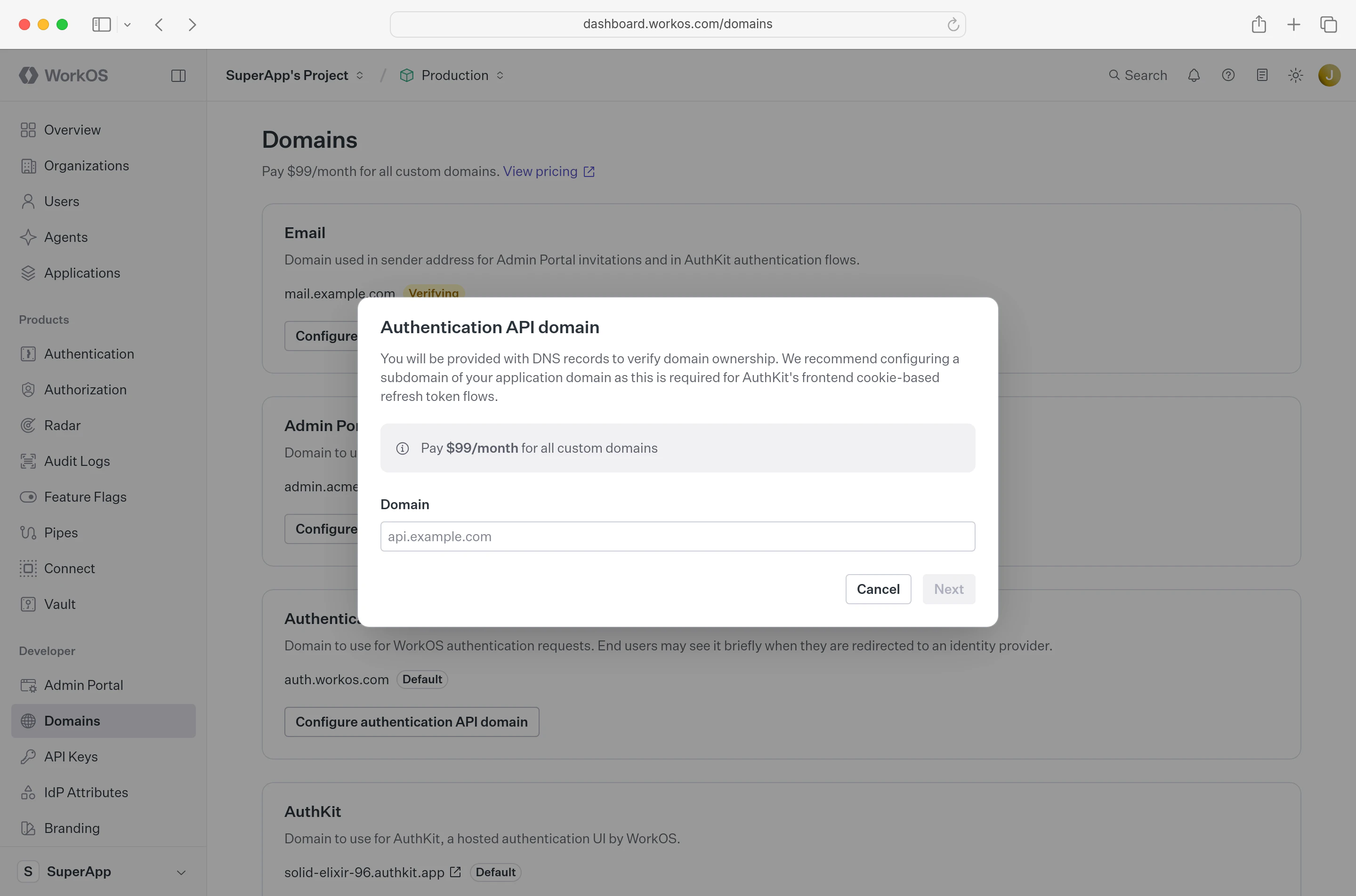Go back in Safari
The image size is (1356, 896).
click(160, 24)
